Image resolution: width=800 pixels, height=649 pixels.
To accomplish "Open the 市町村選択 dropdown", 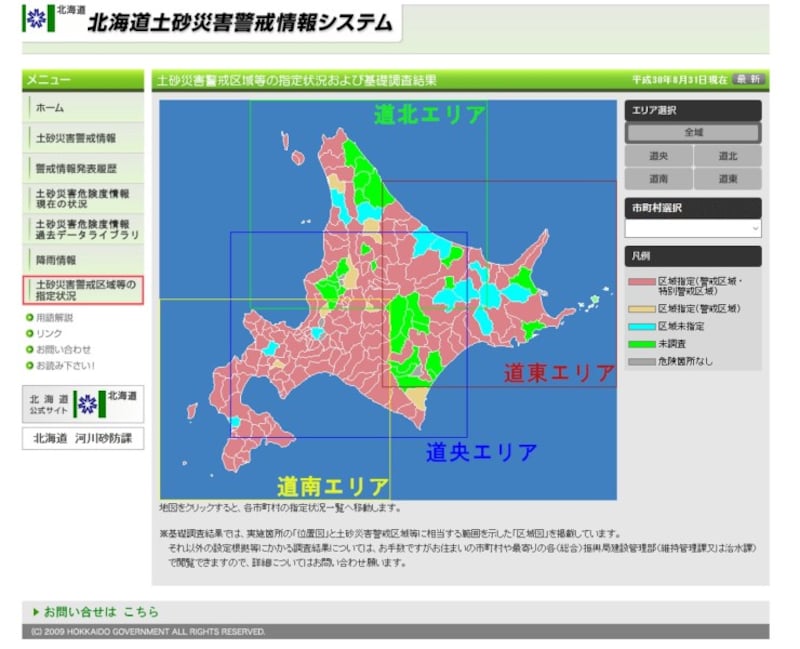I will pyautogui.click(x=693, y=229).
